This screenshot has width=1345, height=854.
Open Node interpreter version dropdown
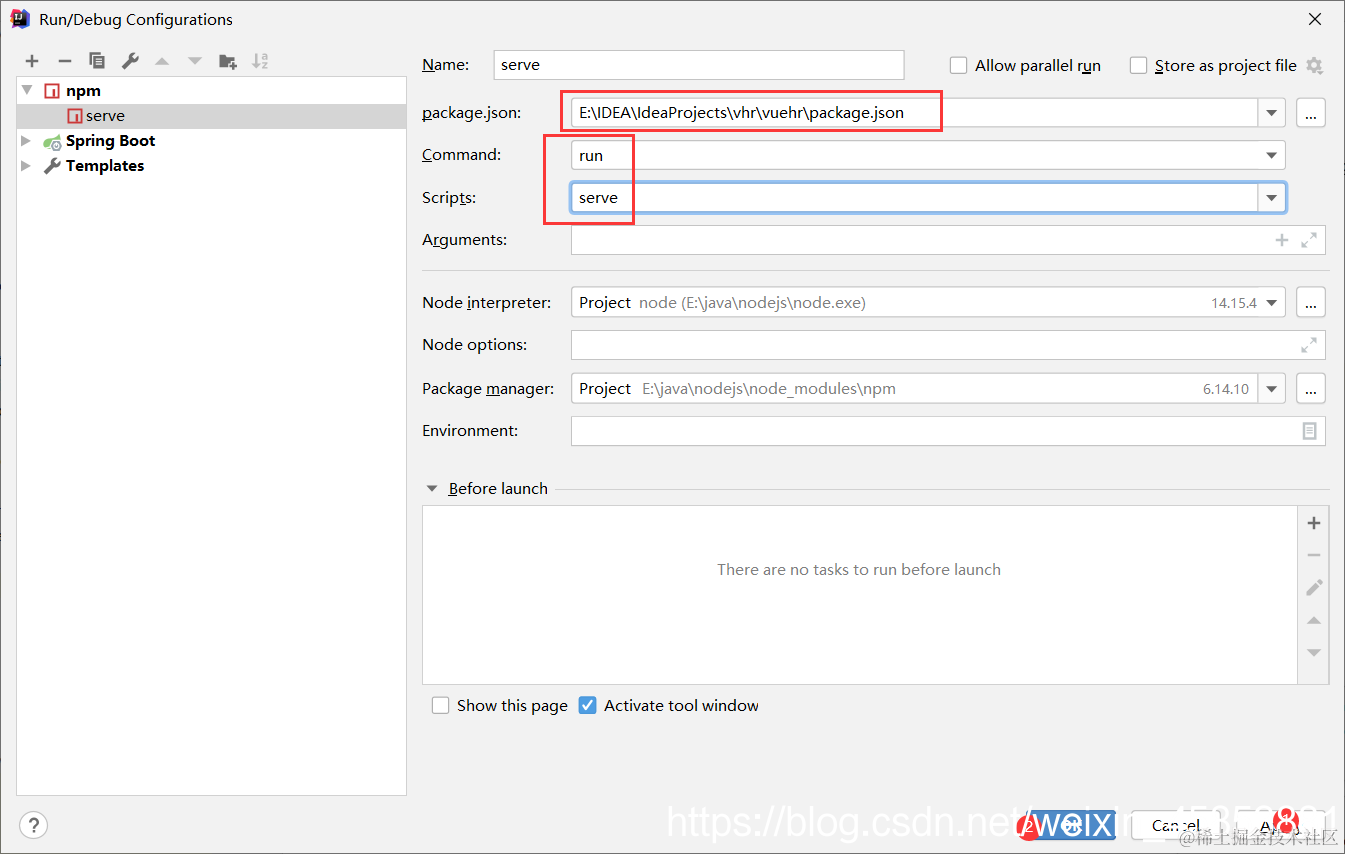coord(1271,302)
